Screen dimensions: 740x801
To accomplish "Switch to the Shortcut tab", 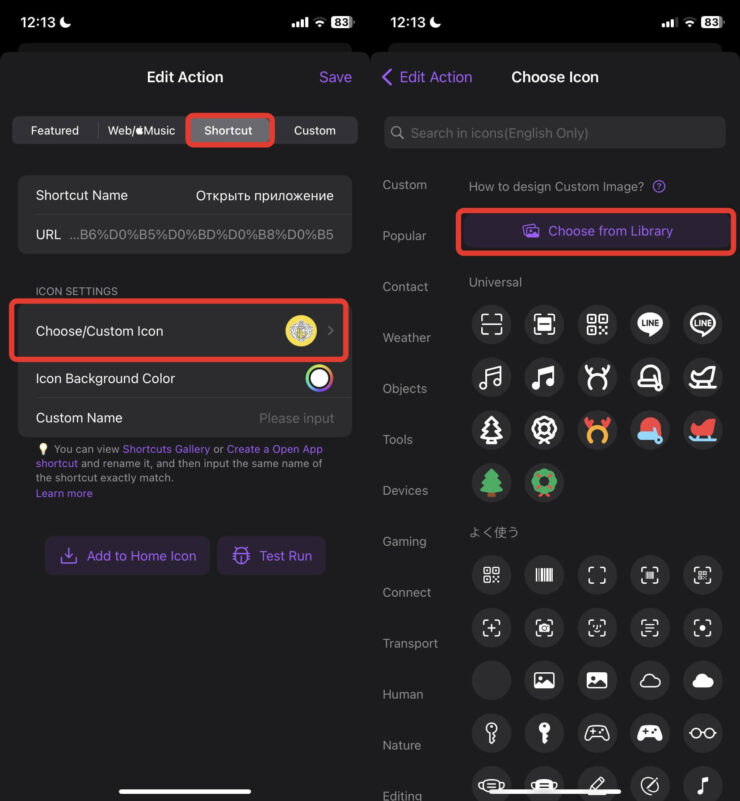I will [229, 131].
